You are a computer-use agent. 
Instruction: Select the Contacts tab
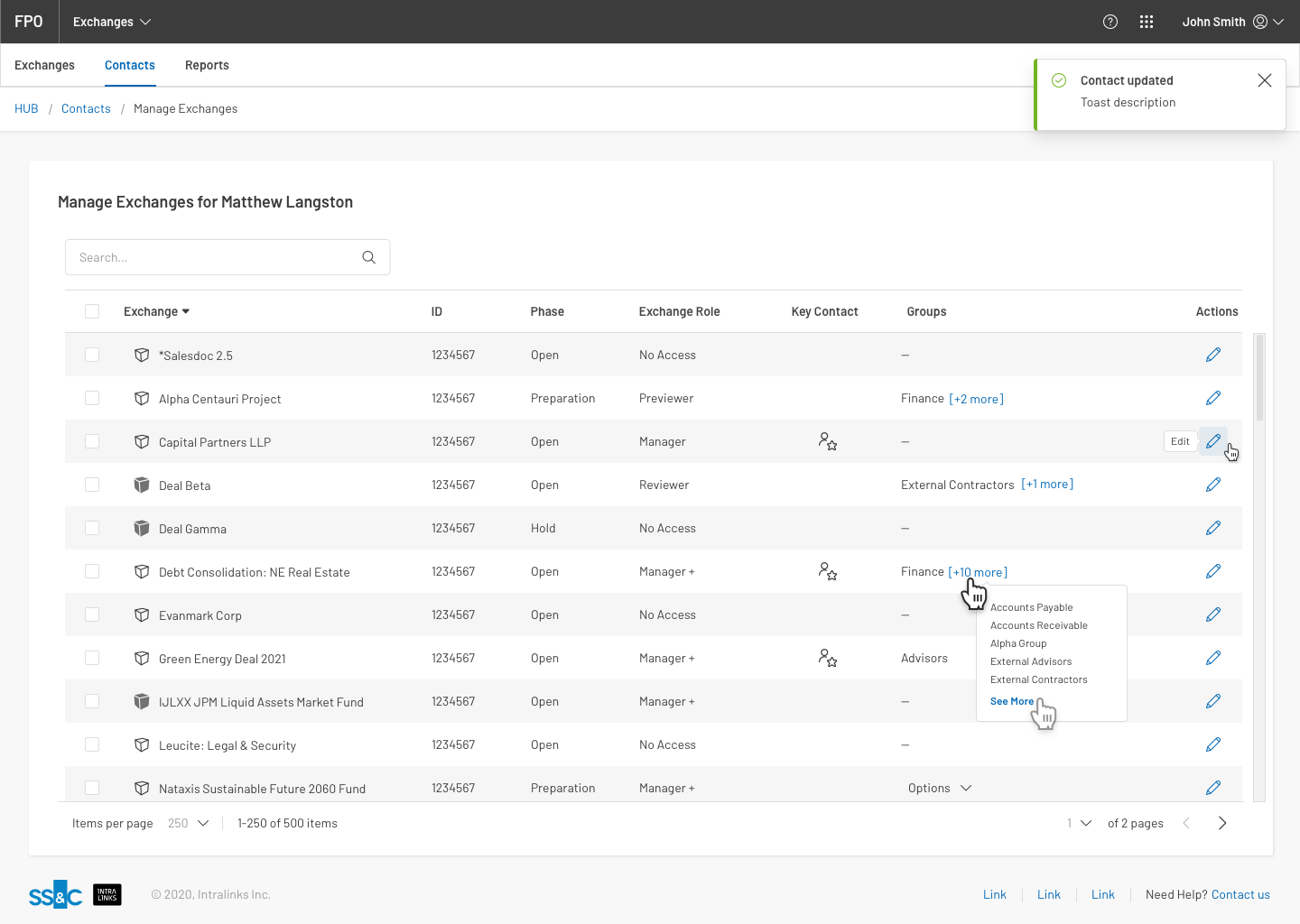pyautogui.click(x=130, y=65)
